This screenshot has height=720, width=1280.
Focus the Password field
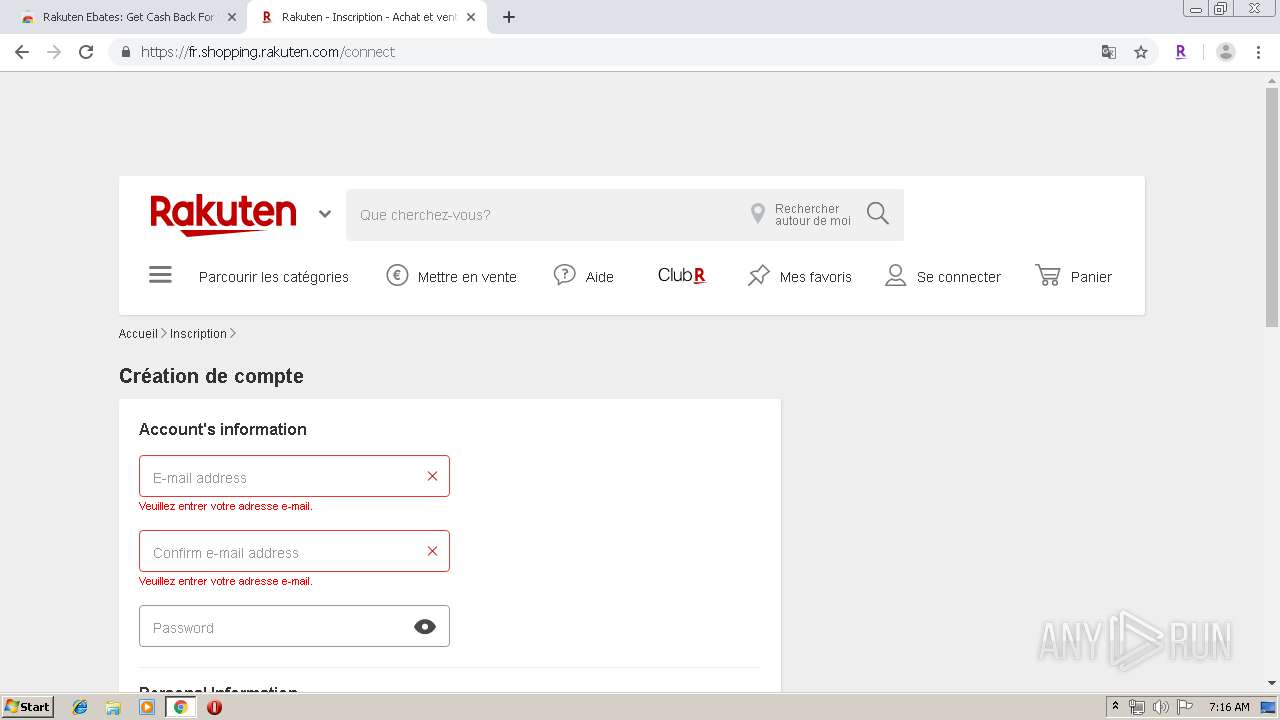pos(294,626)
